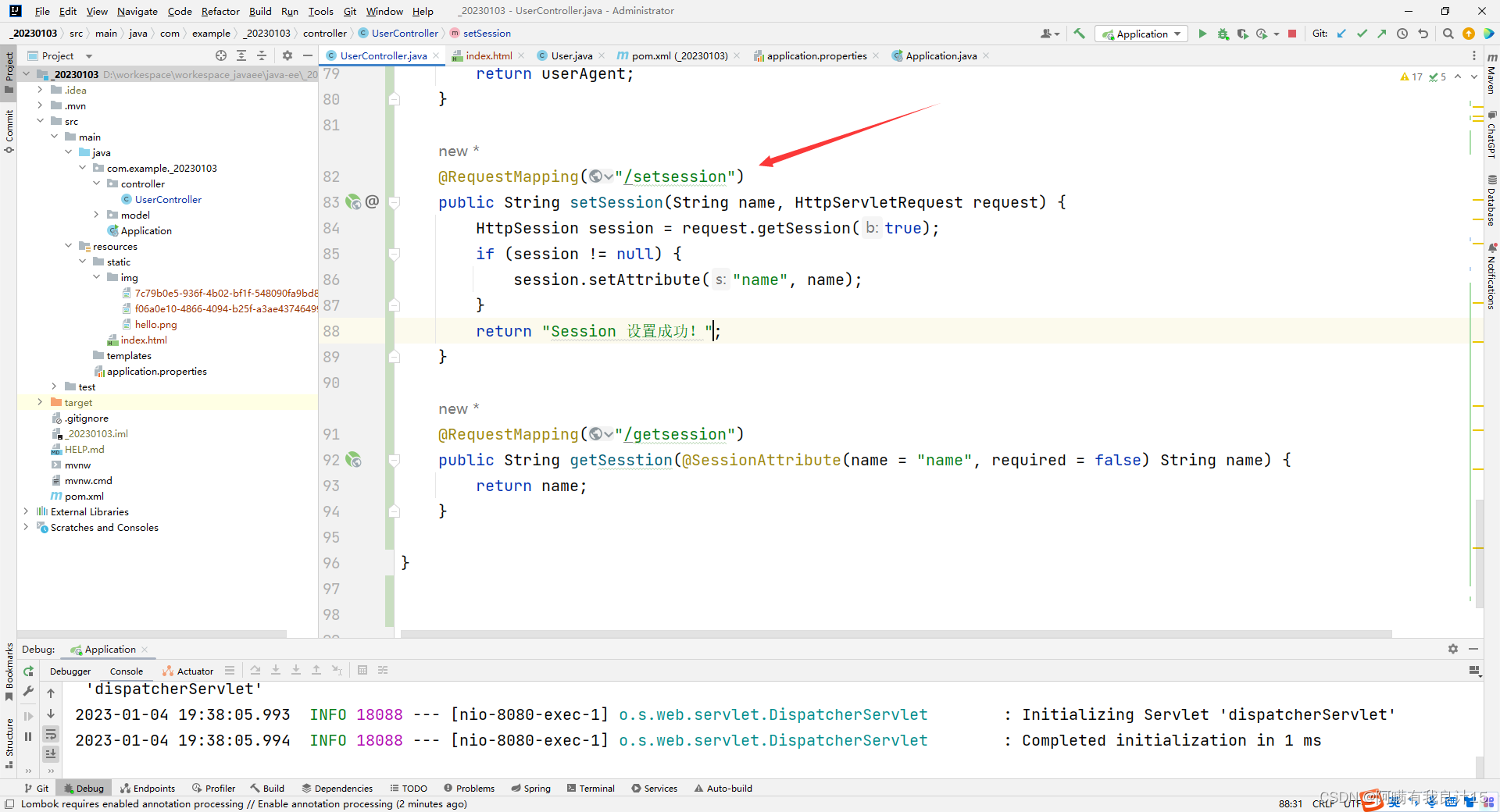Click the Debug Application bug icon
The width and height of the screenshot is (1500, 812).
point(1223,34)
